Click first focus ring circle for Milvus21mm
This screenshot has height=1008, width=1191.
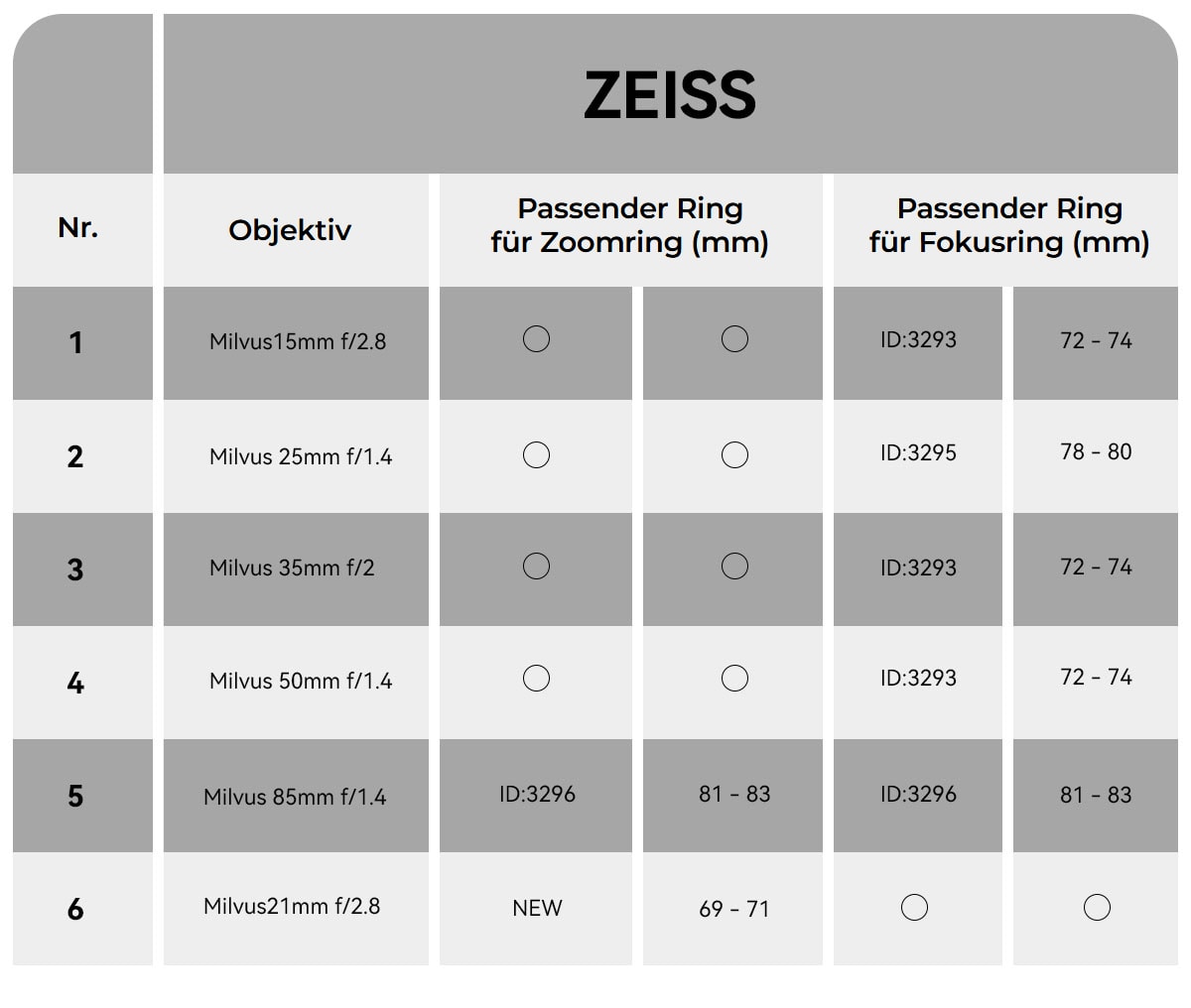[x=914, y=907]
